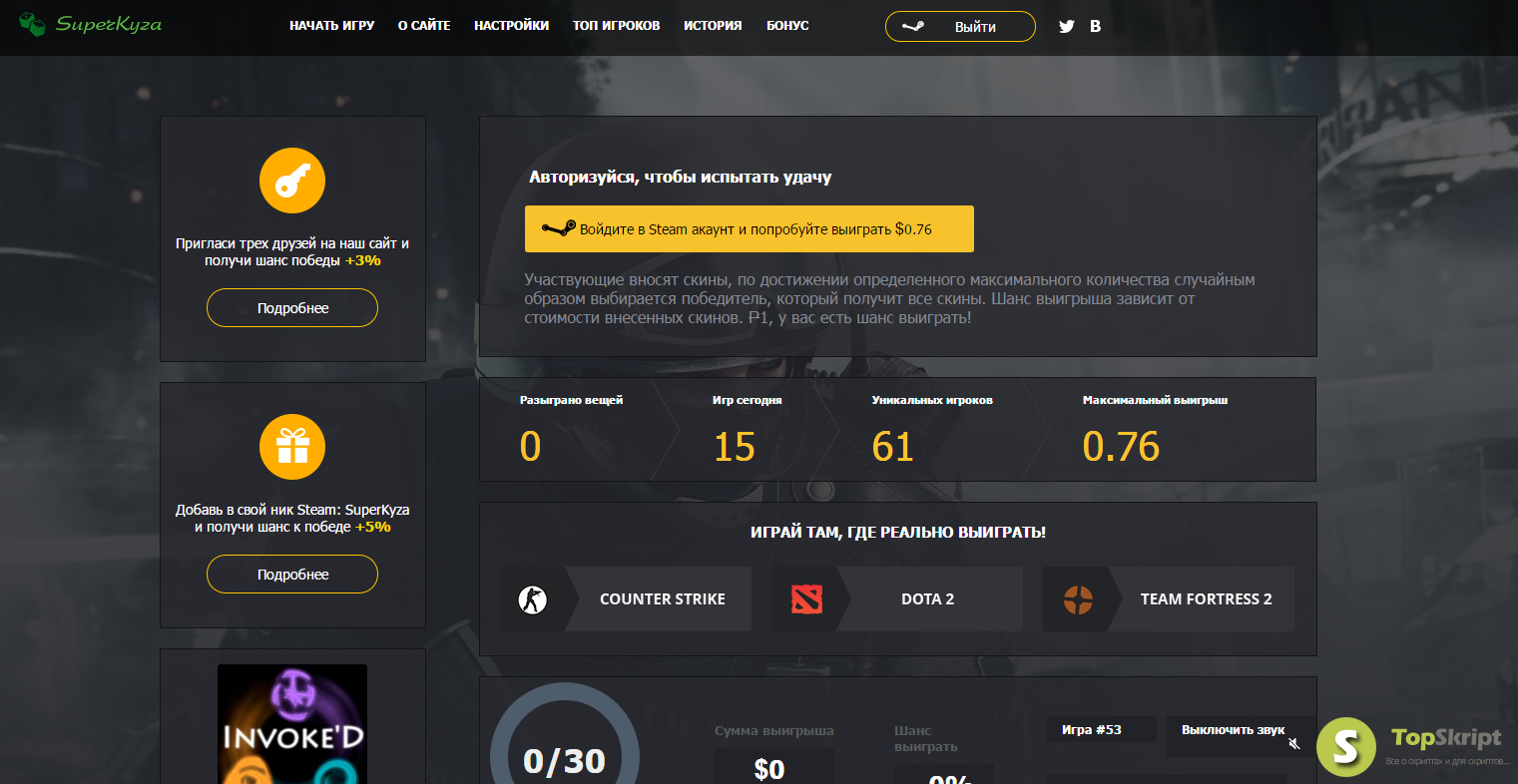Viewport: 1518px width, 784px height.
Task: Log out with the Выйти button
Action: tap(960, 27)
